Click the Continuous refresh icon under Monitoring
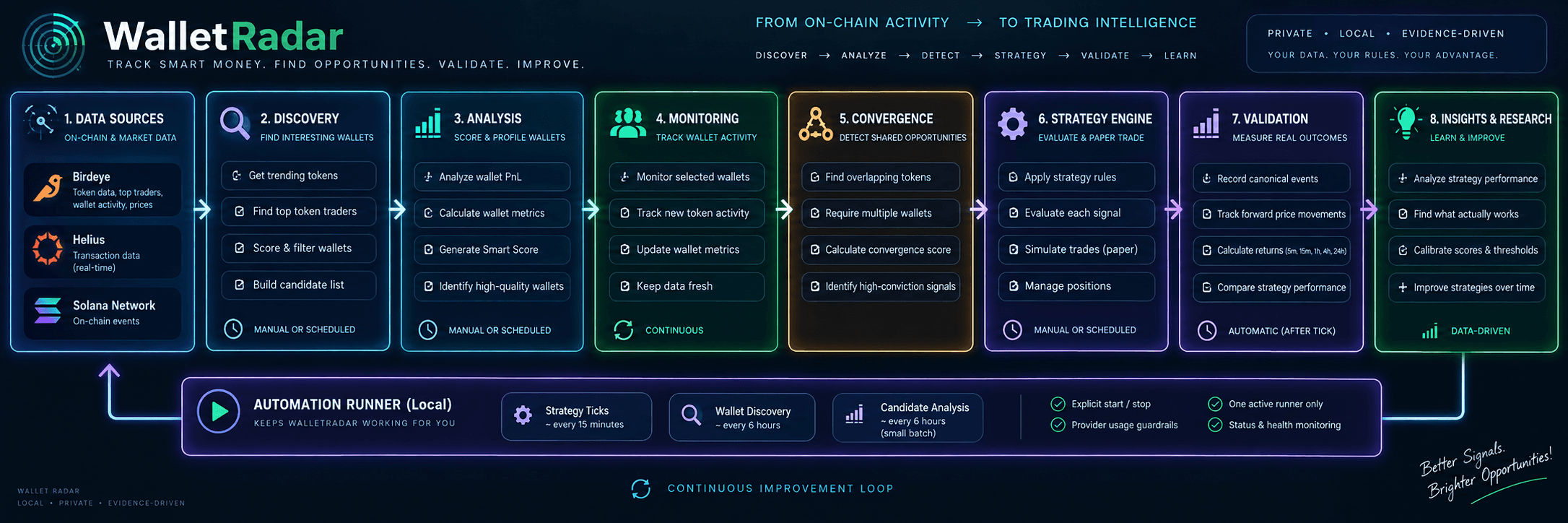 tap(624, 330)
